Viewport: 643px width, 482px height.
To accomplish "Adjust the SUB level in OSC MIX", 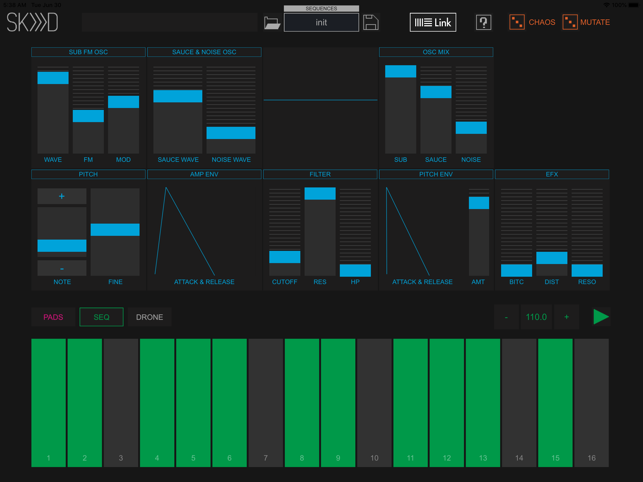I will tap(401, 110).
